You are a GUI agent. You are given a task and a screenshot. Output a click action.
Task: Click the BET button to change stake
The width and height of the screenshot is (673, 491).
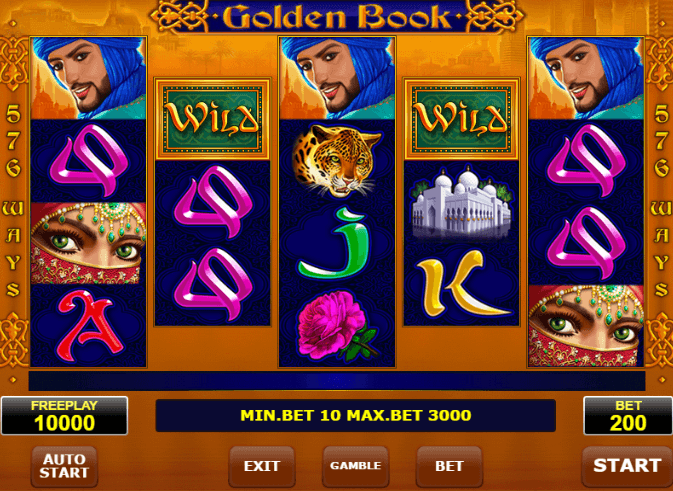point(449,466)
